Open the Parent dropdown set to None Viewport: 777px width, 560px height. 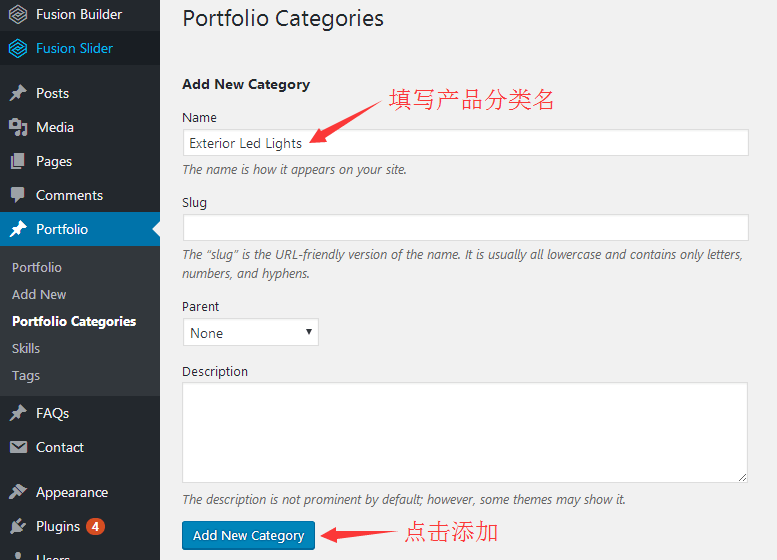251,333
